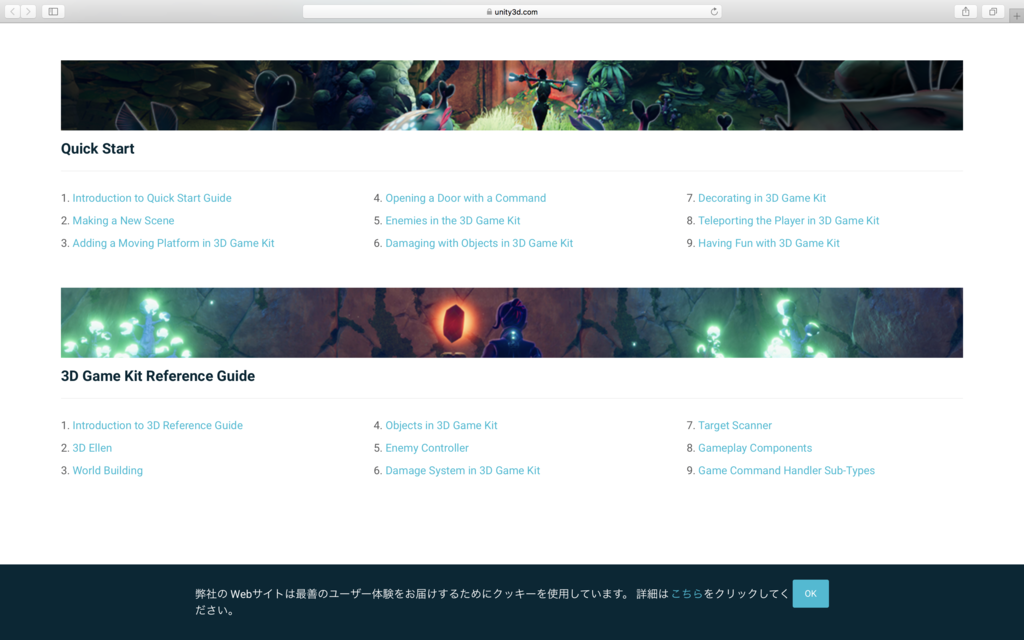Open Damaging with Objects in 3D Game Kit
This screenshot has width=1024, height=640.
pos(479,243)
